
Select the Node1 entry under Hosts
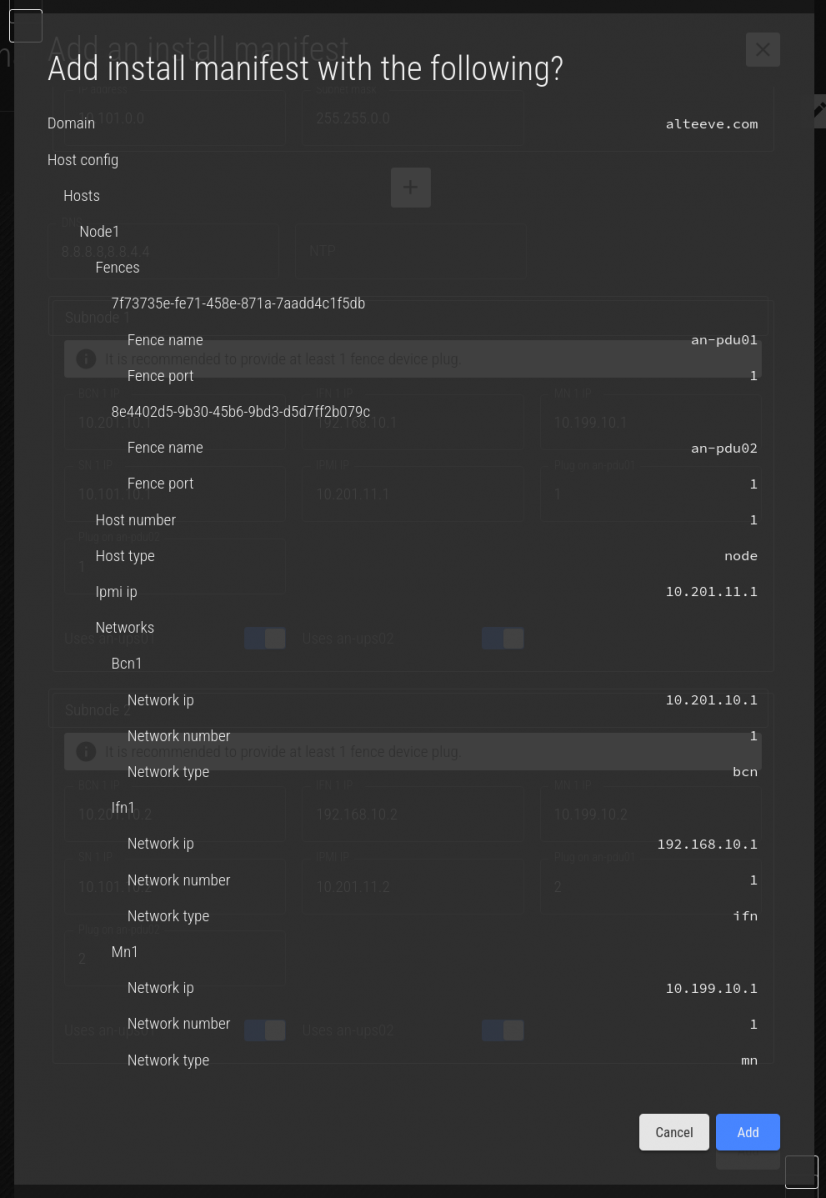point(99,232)
